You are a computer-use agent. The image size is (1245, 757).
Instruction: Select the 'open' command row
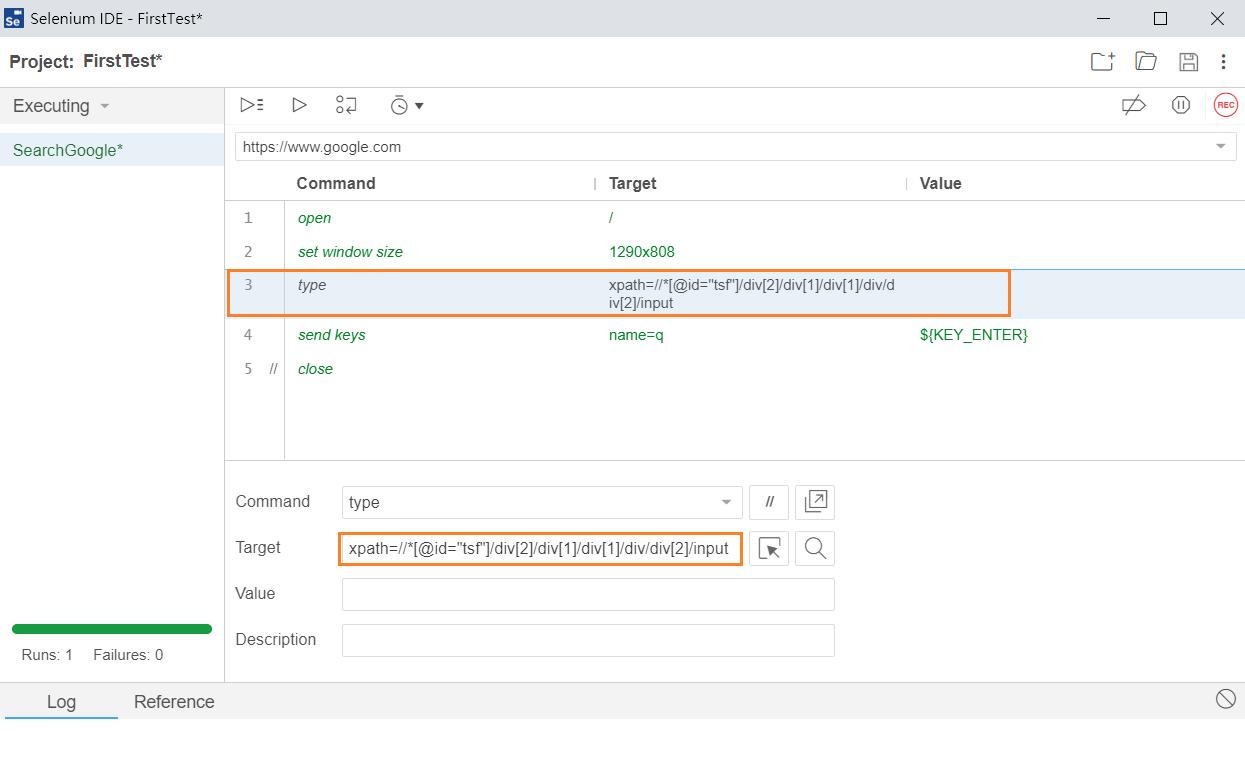[x=735, y=218]
